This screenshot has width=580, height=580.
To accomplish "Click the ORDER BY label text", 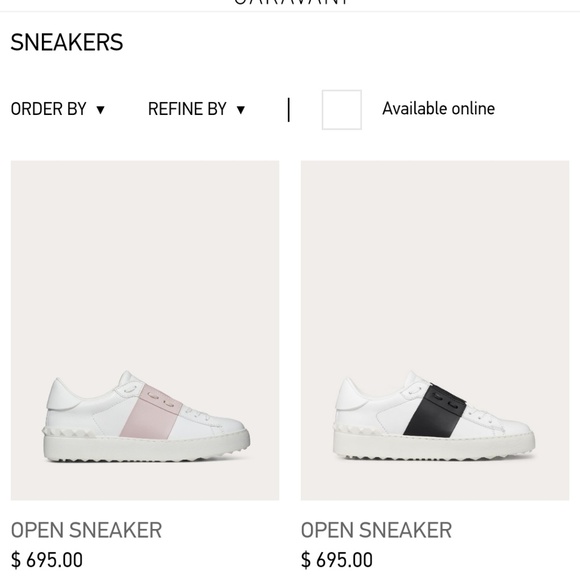I will click(x=48, y=109).
